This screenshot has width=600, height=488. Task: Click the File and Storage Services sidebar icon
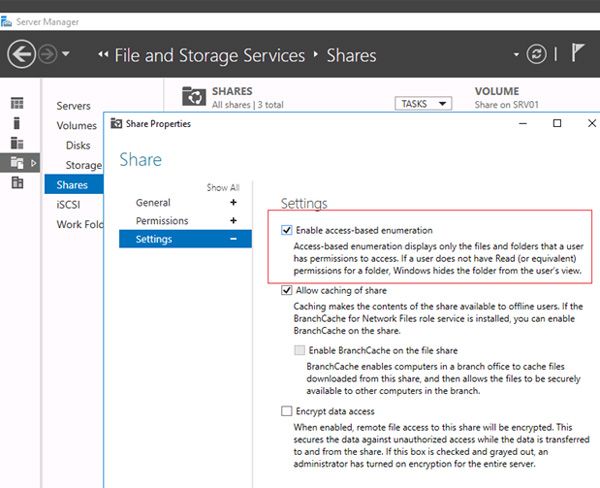point(17,163)
